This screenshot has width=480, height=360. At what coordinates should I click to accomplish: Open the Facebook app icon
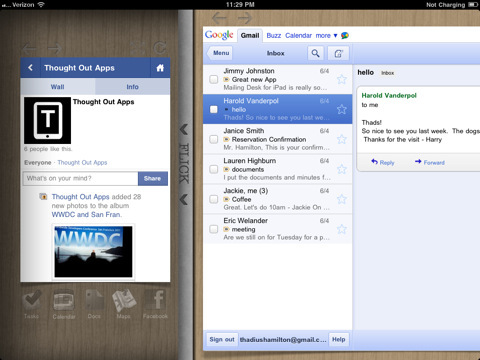coord(155,304)
